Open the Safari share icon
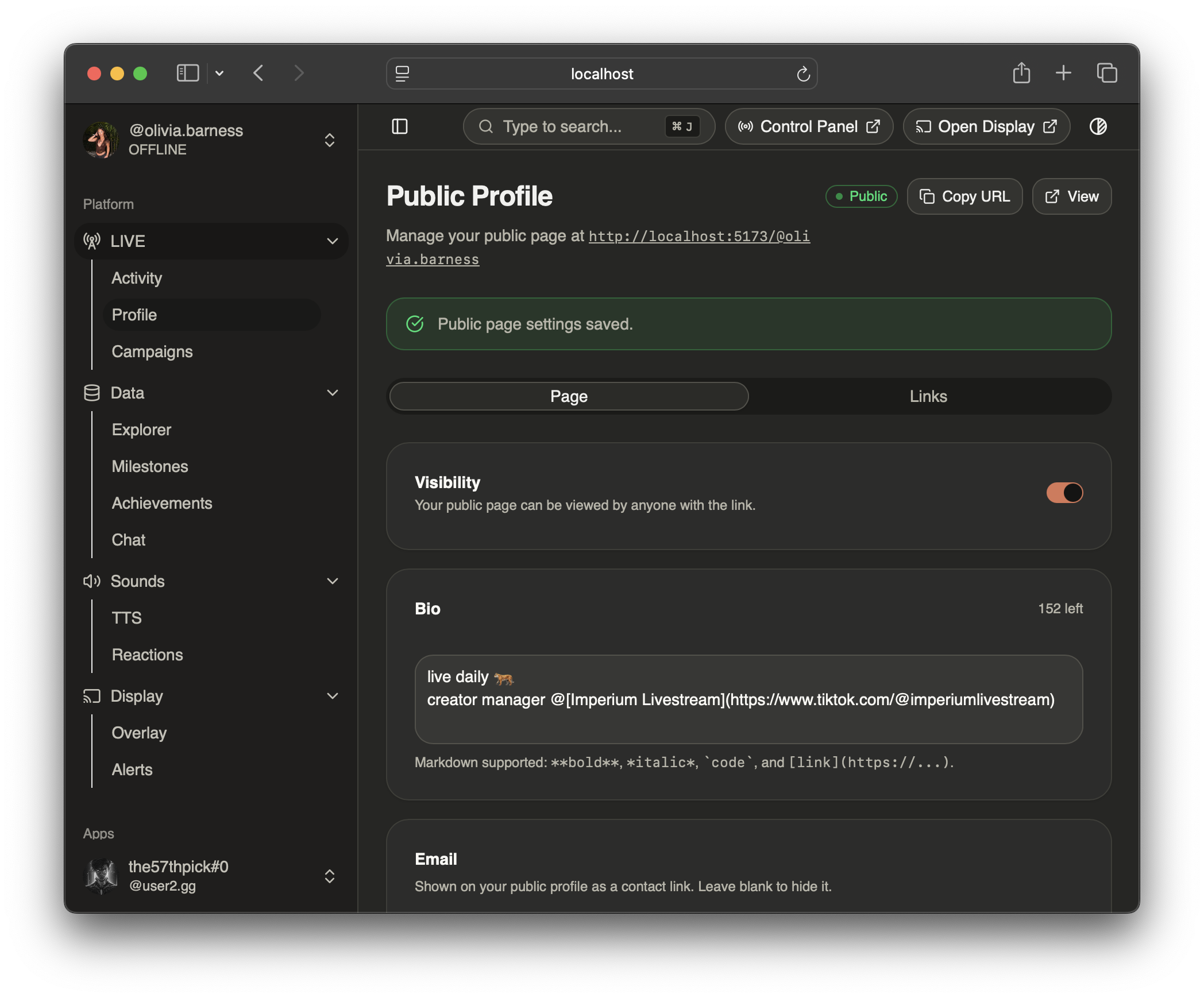This screenshot has width=1204, height=998. pyautogui.click(x=1021, y=73)
